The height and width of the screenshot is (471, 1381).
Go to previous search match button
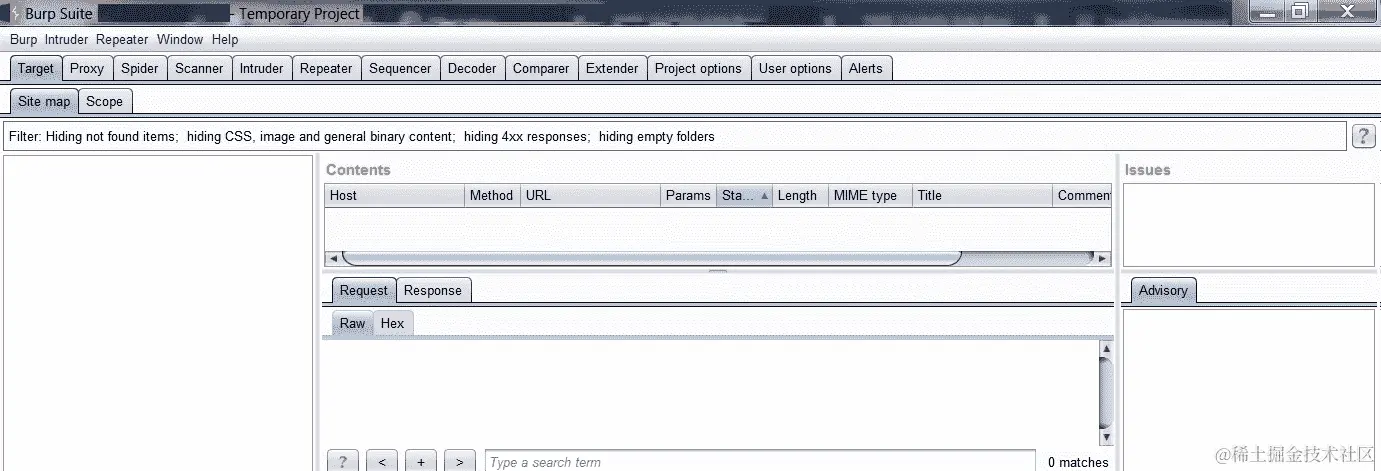tap(382, 461)
